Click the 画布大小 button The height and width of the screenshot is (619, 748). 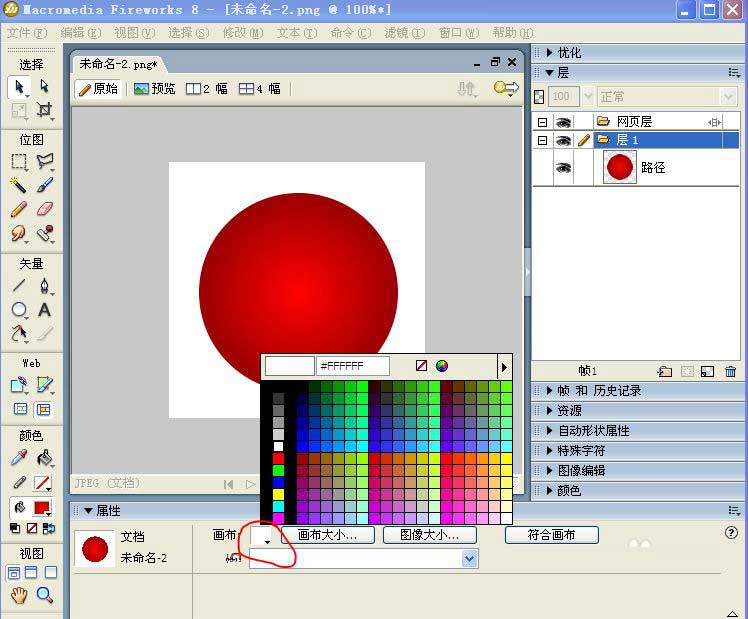327,535
